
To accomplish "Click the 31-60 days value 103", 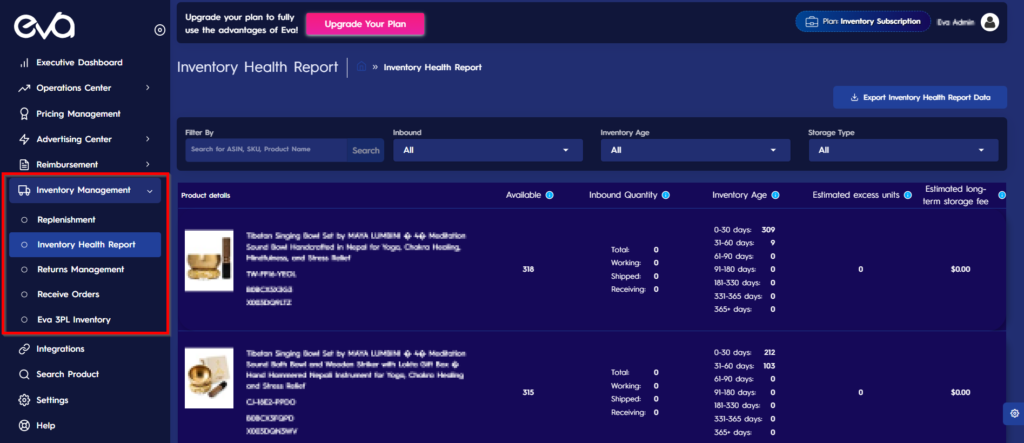I will click(769, 366).
